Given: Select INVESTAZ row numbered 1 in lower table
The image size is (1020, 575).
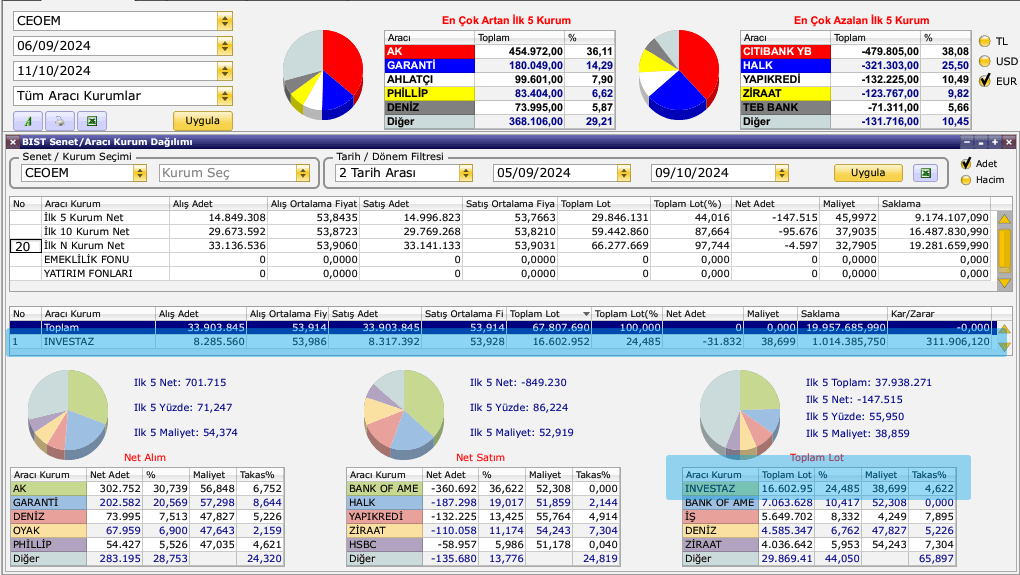Looking at the screenshot, I should (500, 341).
